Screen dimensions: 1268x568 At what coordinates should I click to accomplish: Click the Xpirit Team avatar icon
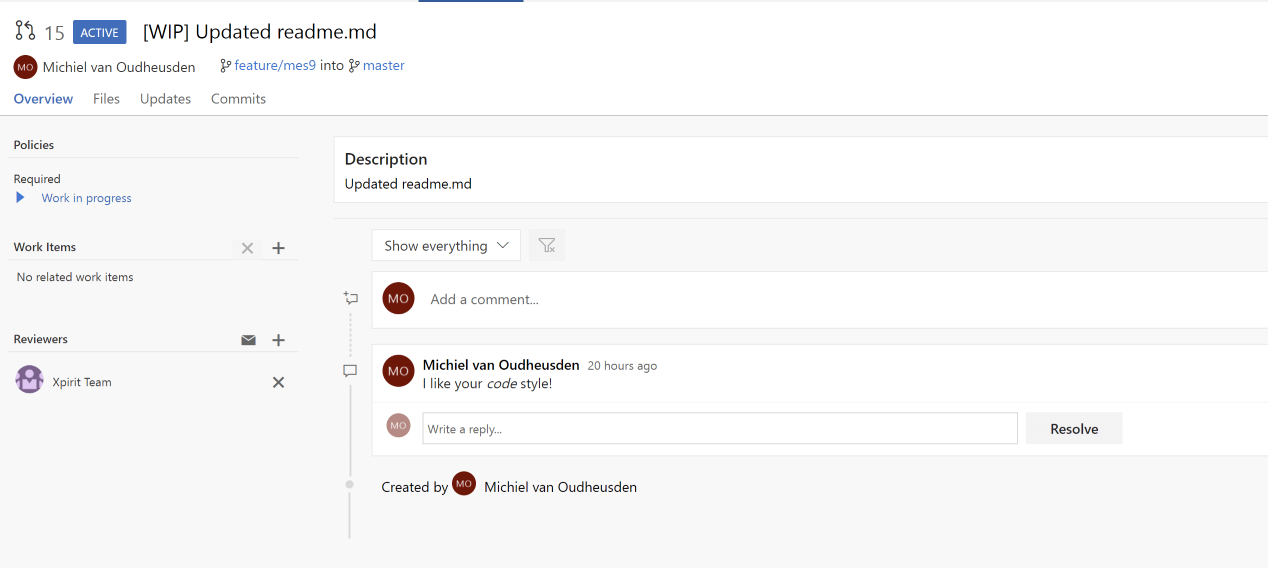[29, 380]
